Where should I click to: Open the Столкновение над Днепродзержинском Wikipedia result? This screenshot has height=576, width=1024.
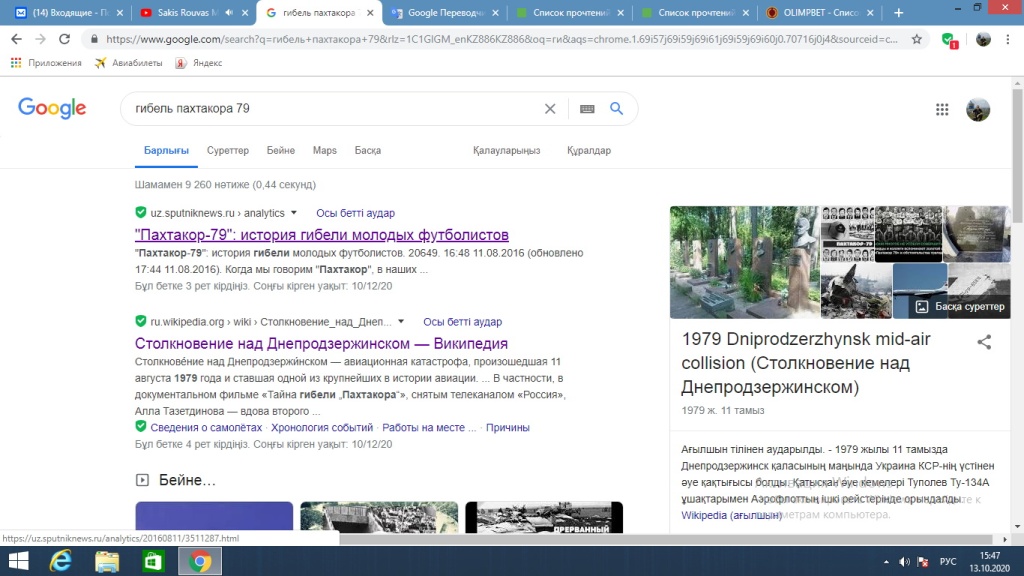[x=321, y=343]
